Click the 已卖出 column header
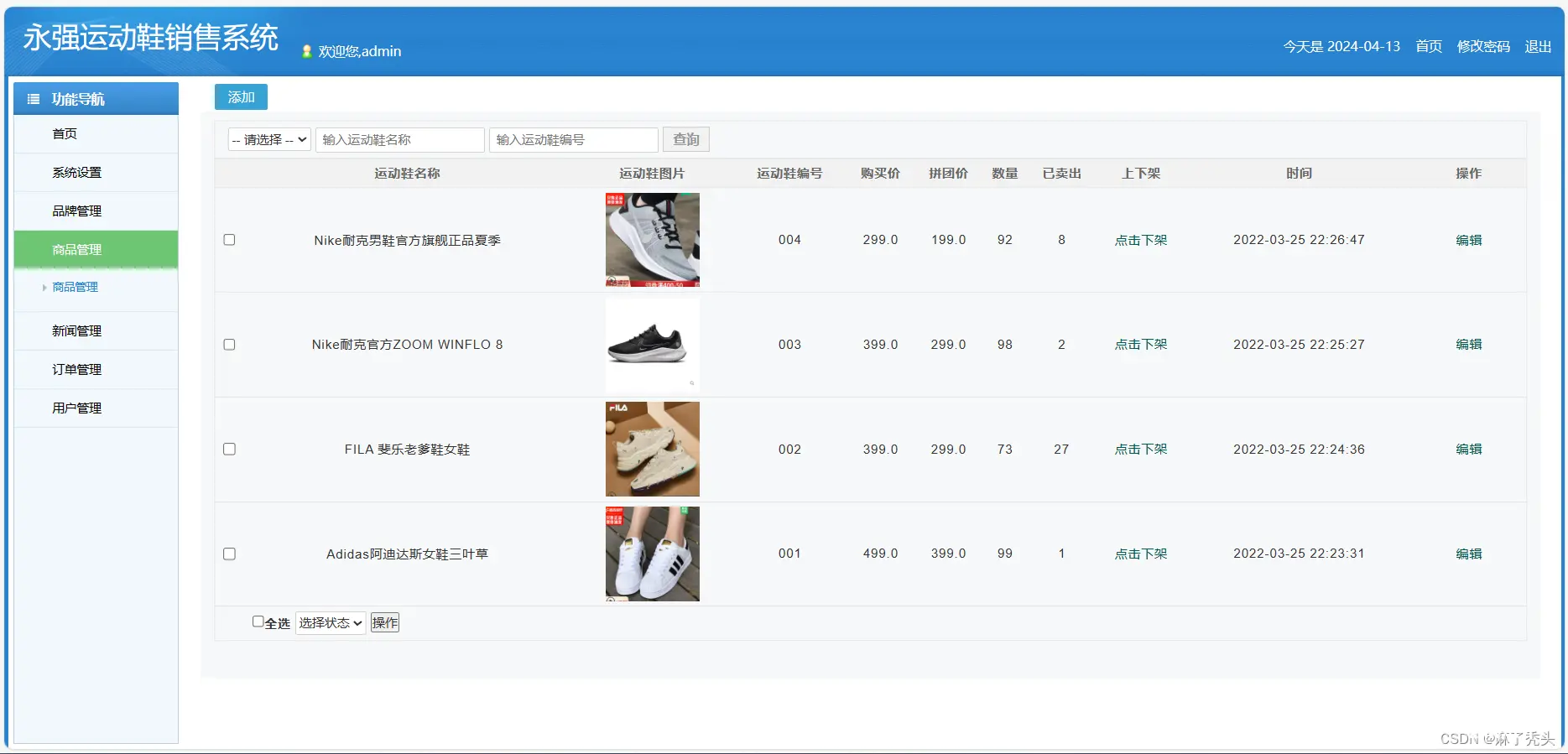The image size is (1568, 754). tap(1061, 174)
